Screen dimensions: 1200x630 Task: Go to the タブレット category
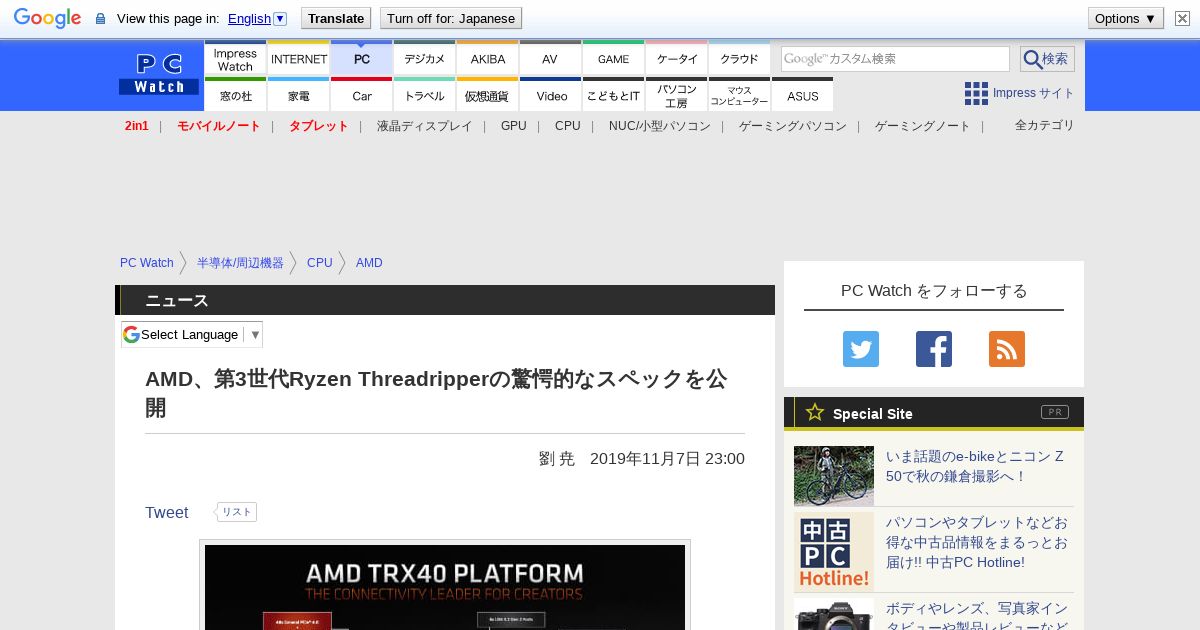[x=318, y=126]
